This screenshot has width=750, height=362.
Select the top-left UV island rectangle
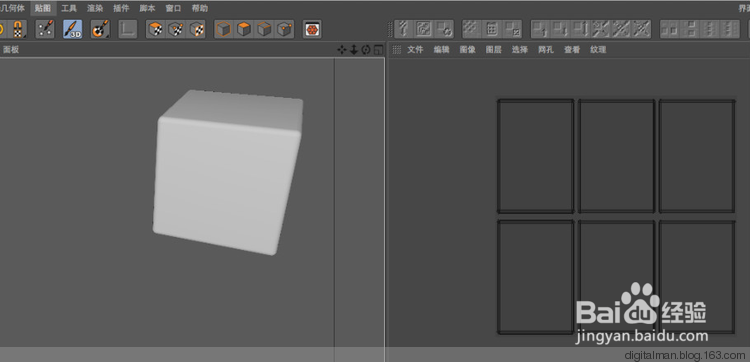535,156
